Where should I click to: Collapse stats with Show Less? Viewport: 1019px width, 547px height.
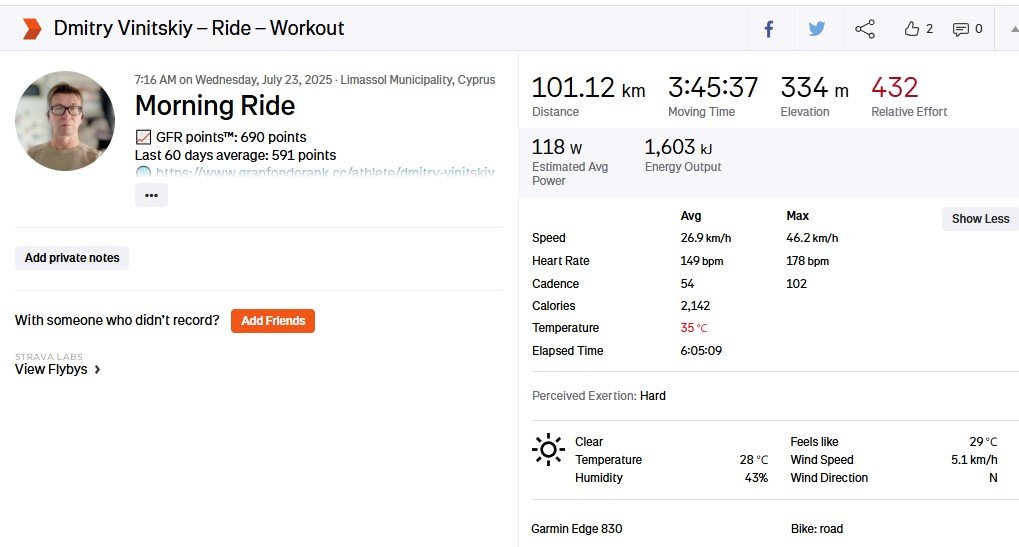pyautogui.click(x=979, y=219)
